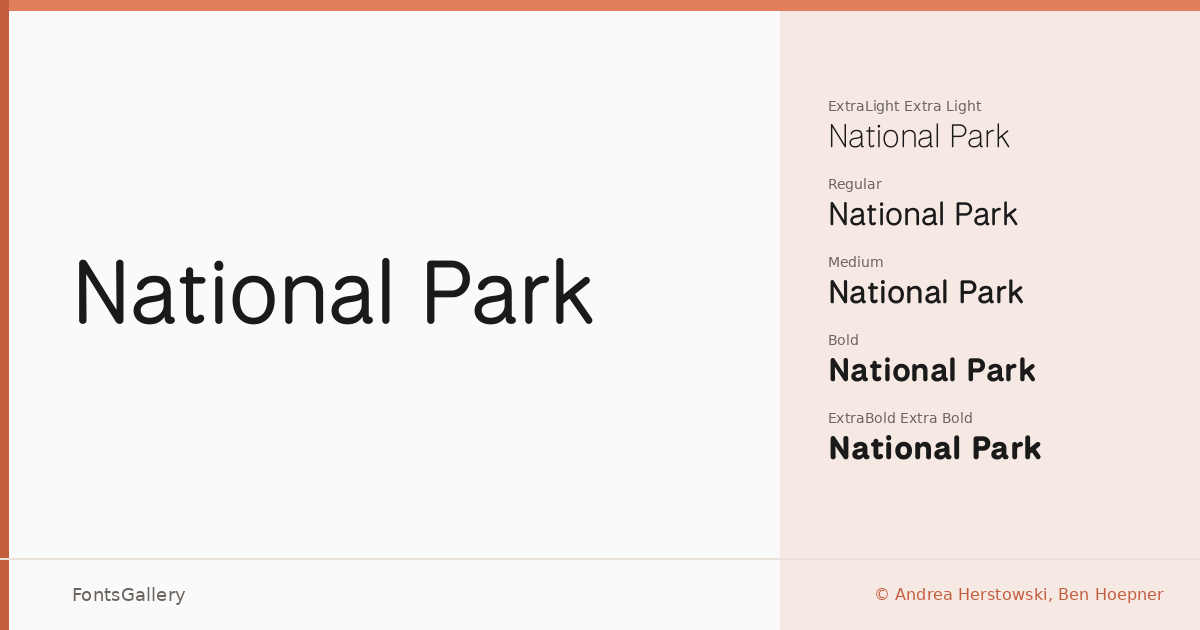The height and width of the screenshot is (630, 1200).
Task: Select the 'ExtraLight Extra Light' weight label
Action: click(x=904, y=106)
